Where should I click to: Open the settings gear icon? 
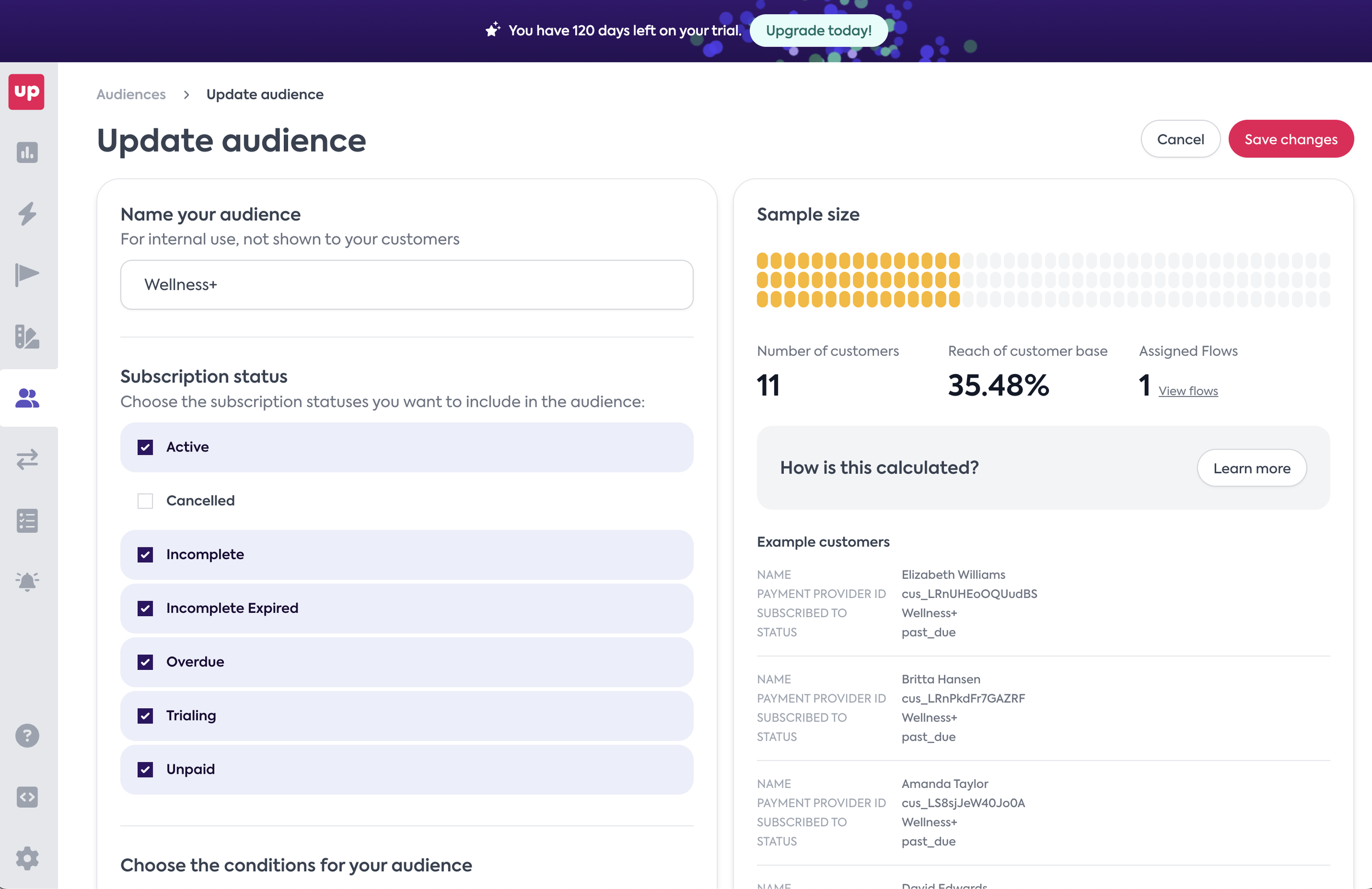pos(27,858)
